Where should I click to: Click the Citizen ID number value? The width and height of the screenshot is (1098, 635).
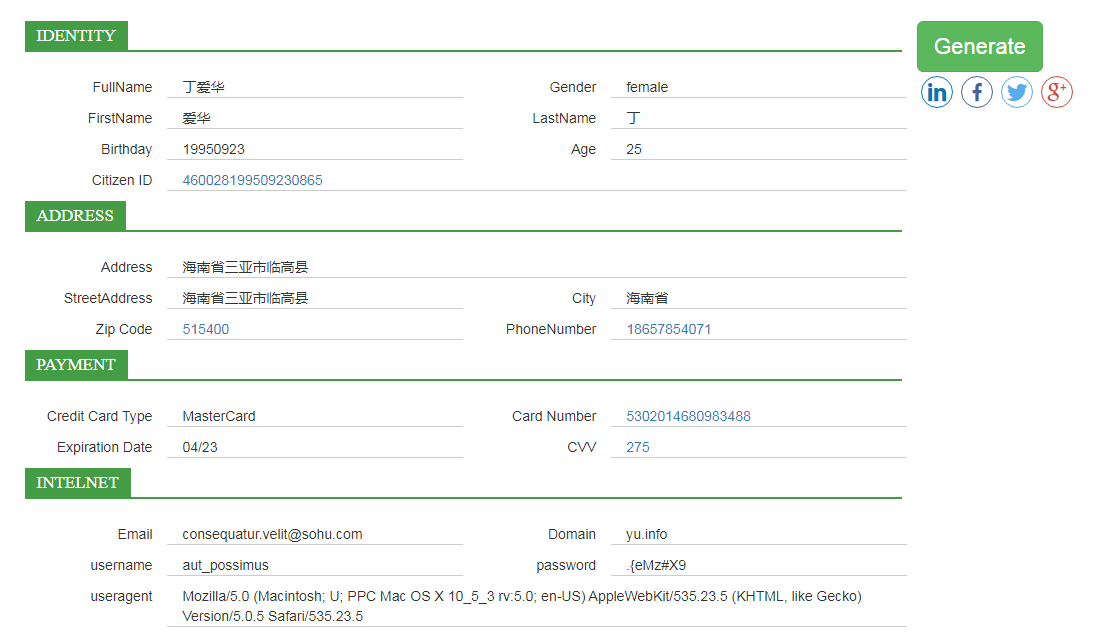(252, 181)
